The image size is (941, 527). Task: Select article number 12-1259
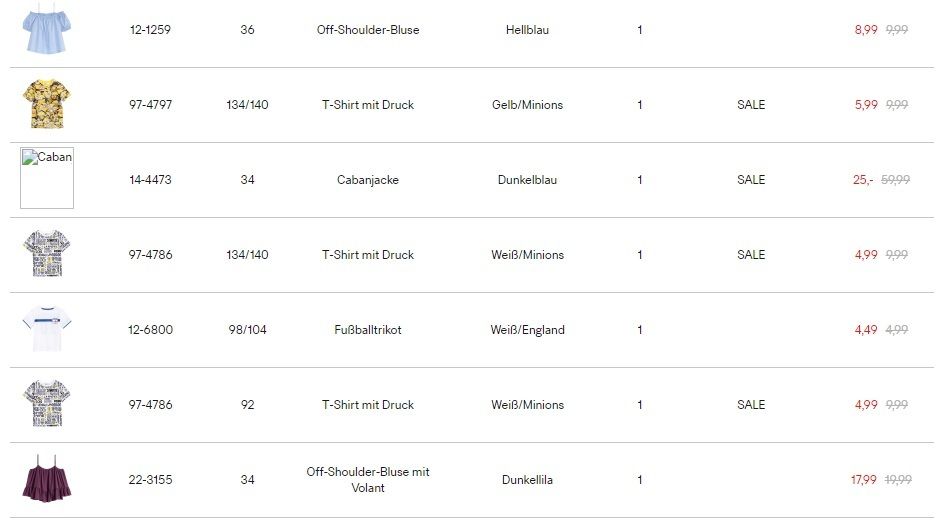150,29
